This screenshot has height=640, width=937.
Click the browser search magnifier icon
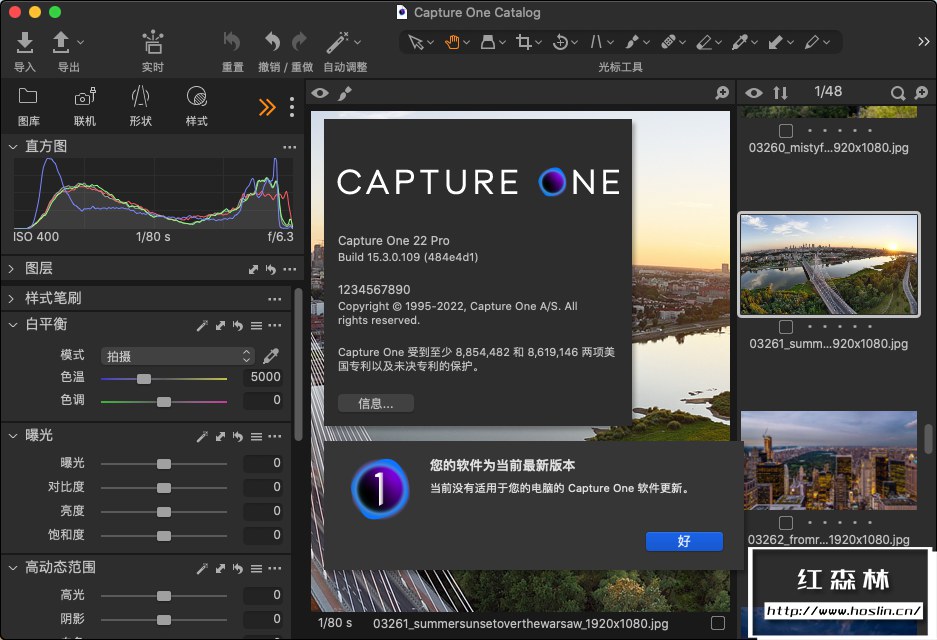coord(898,93)
